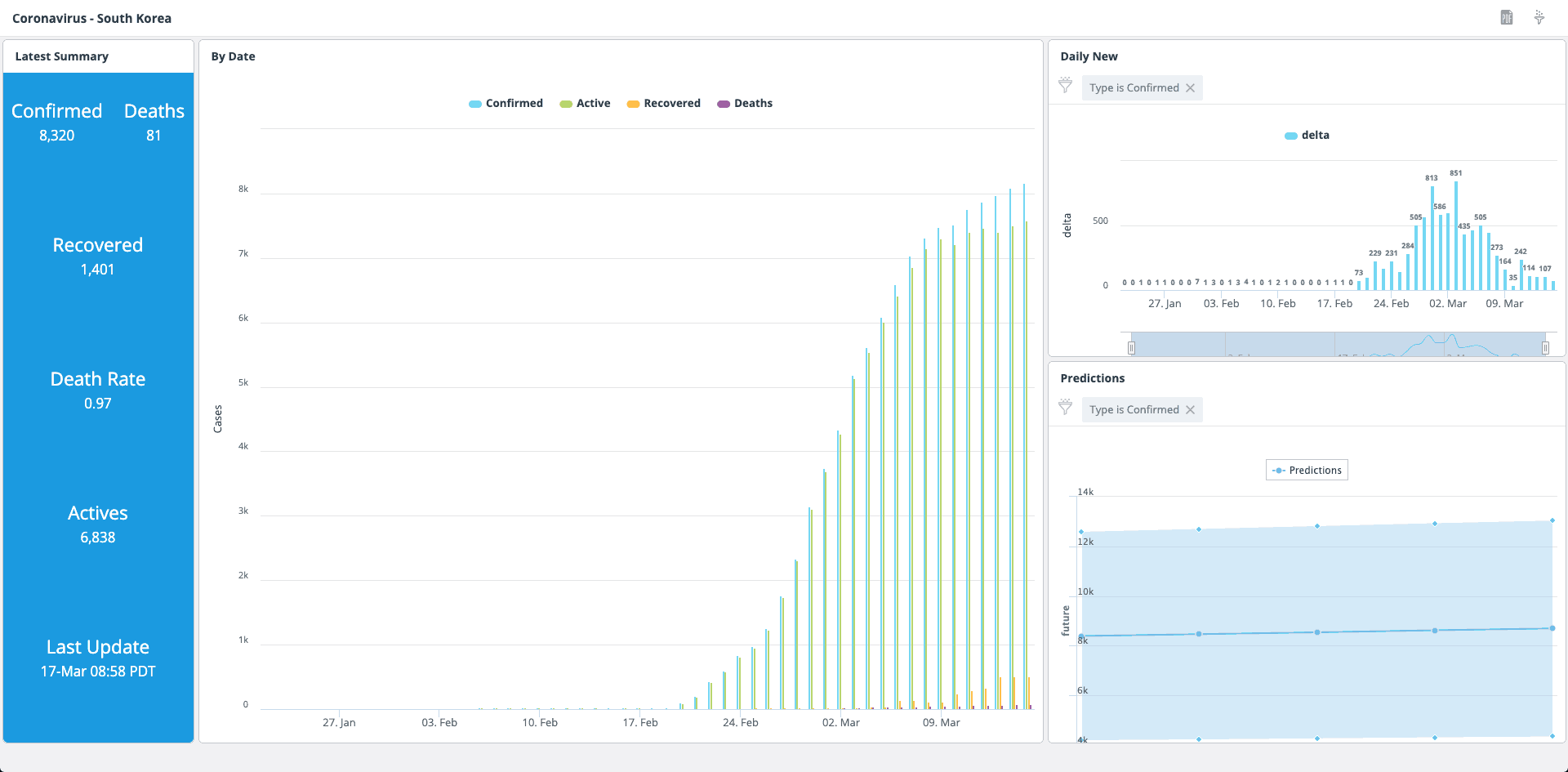Open dashboard filter icon at top right
Viewport: 1568px width, 772px height.
[1539, 17]
